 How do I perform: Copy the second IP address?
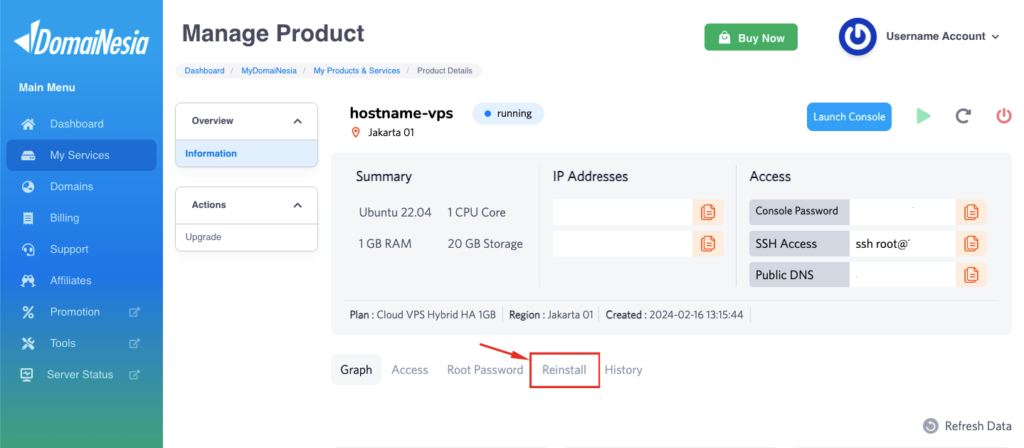pyautogui.click(x=708, y=244)
